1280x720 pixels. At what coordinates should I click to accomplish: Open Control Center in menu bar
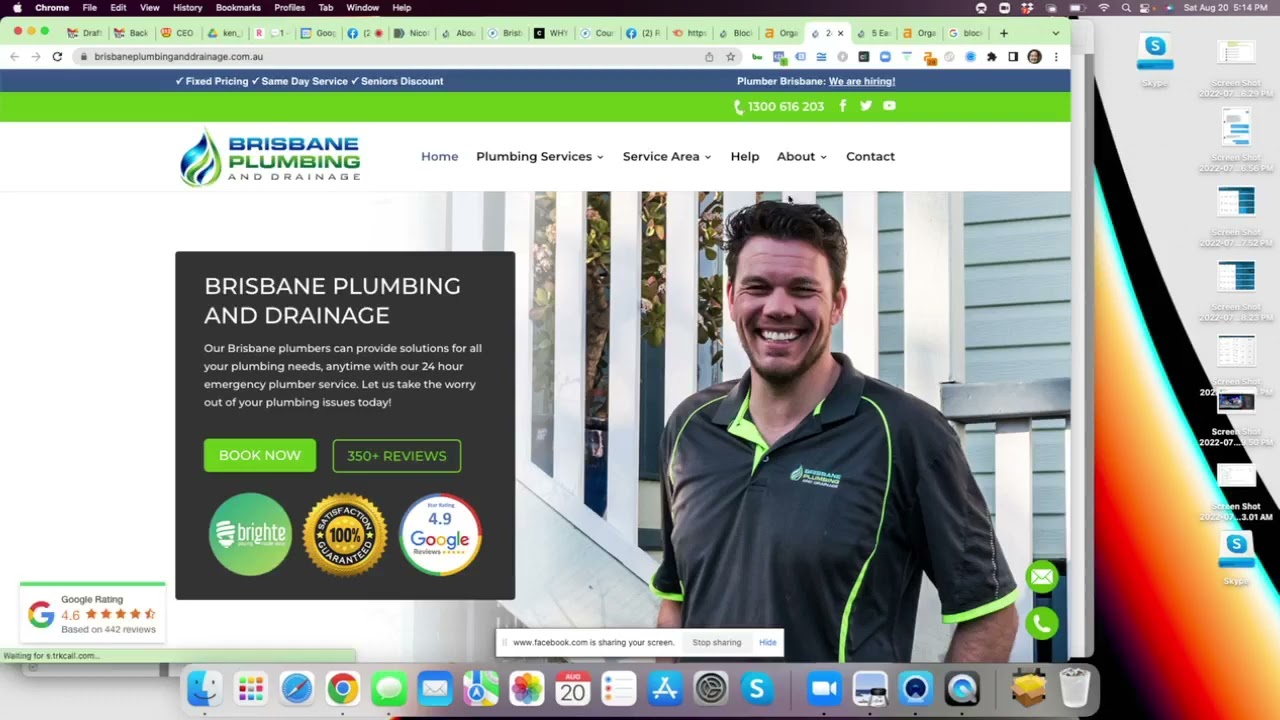tap(1147, 8)
